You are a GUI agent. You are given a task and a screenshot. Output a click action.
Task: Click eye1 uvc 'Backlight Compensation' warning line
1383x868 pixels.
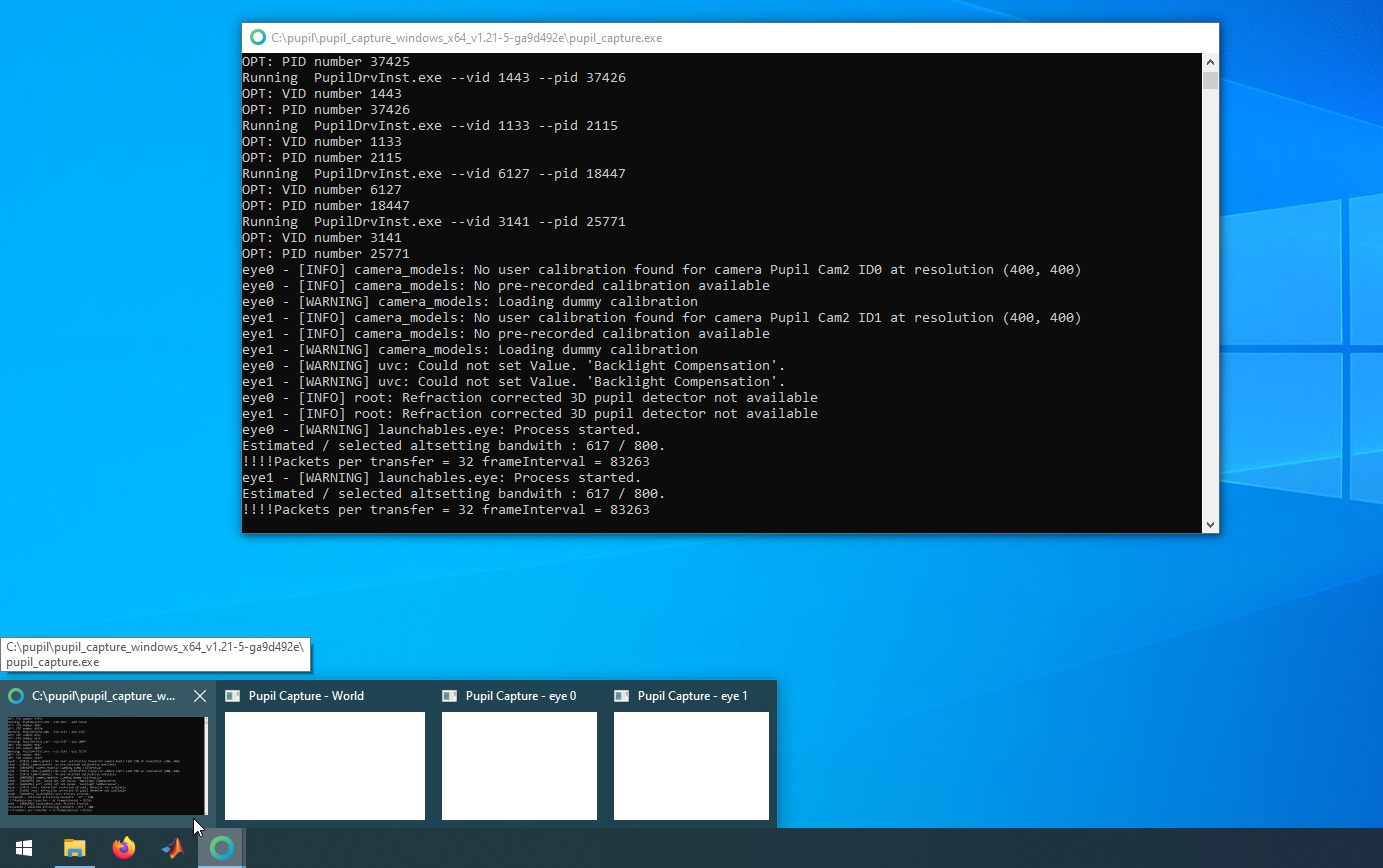pyautogui.click(x=514, y=381)
